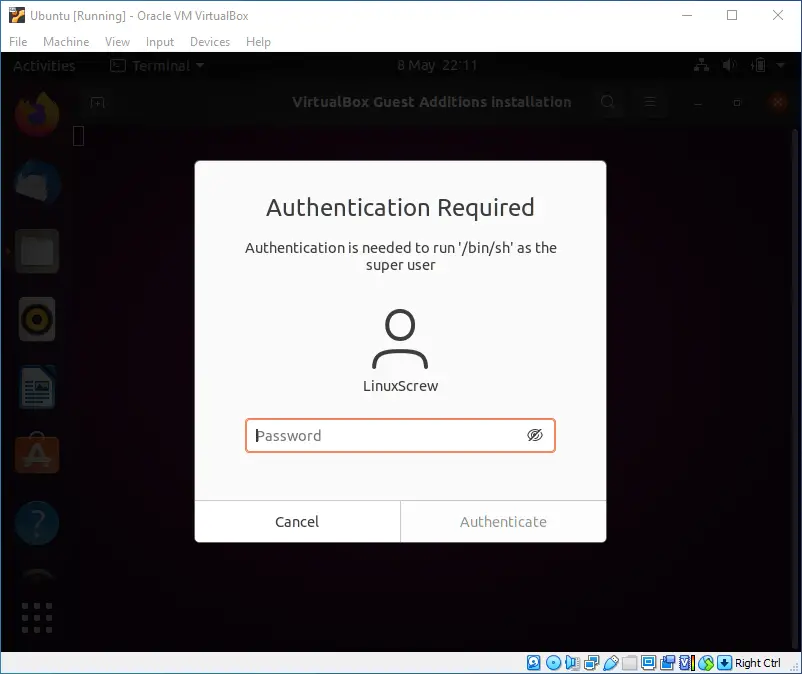The image size is (802, 674).
Task: Click the network adapters status icon
Action: pos(591,663)
